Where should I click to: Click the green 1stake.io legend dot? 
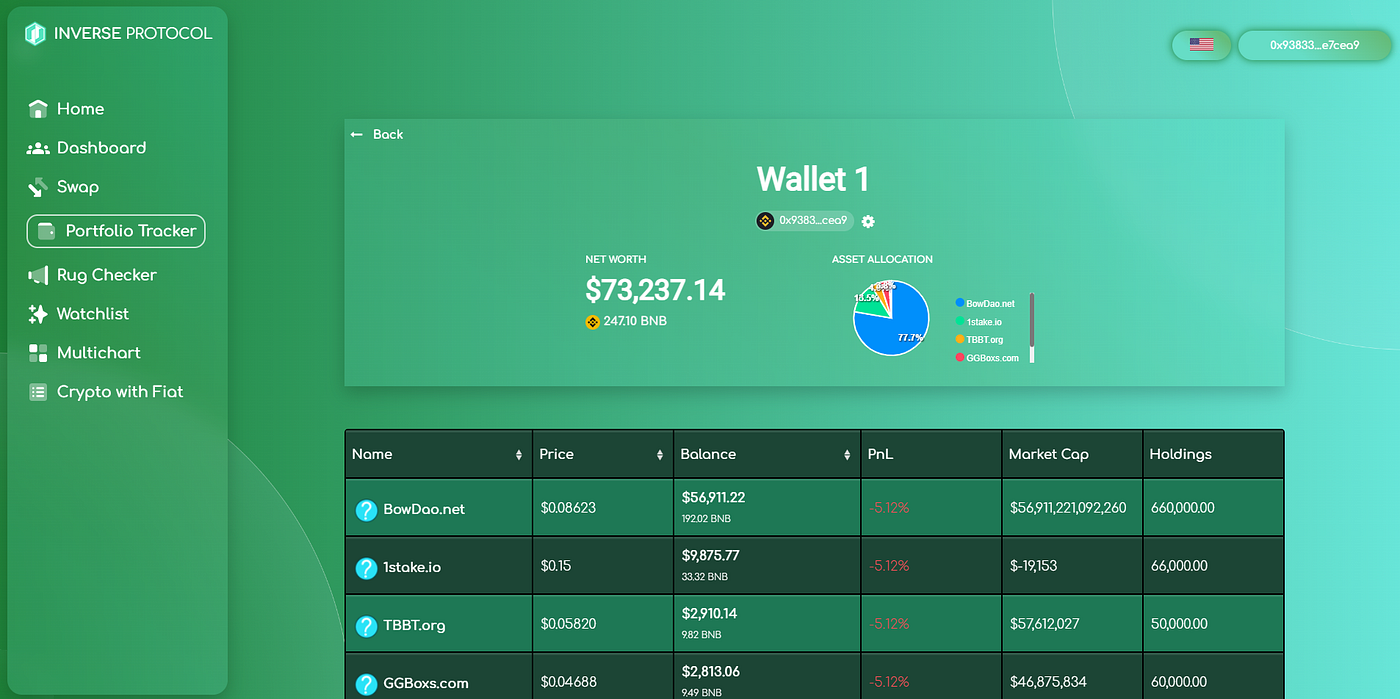tap(960, 322)
